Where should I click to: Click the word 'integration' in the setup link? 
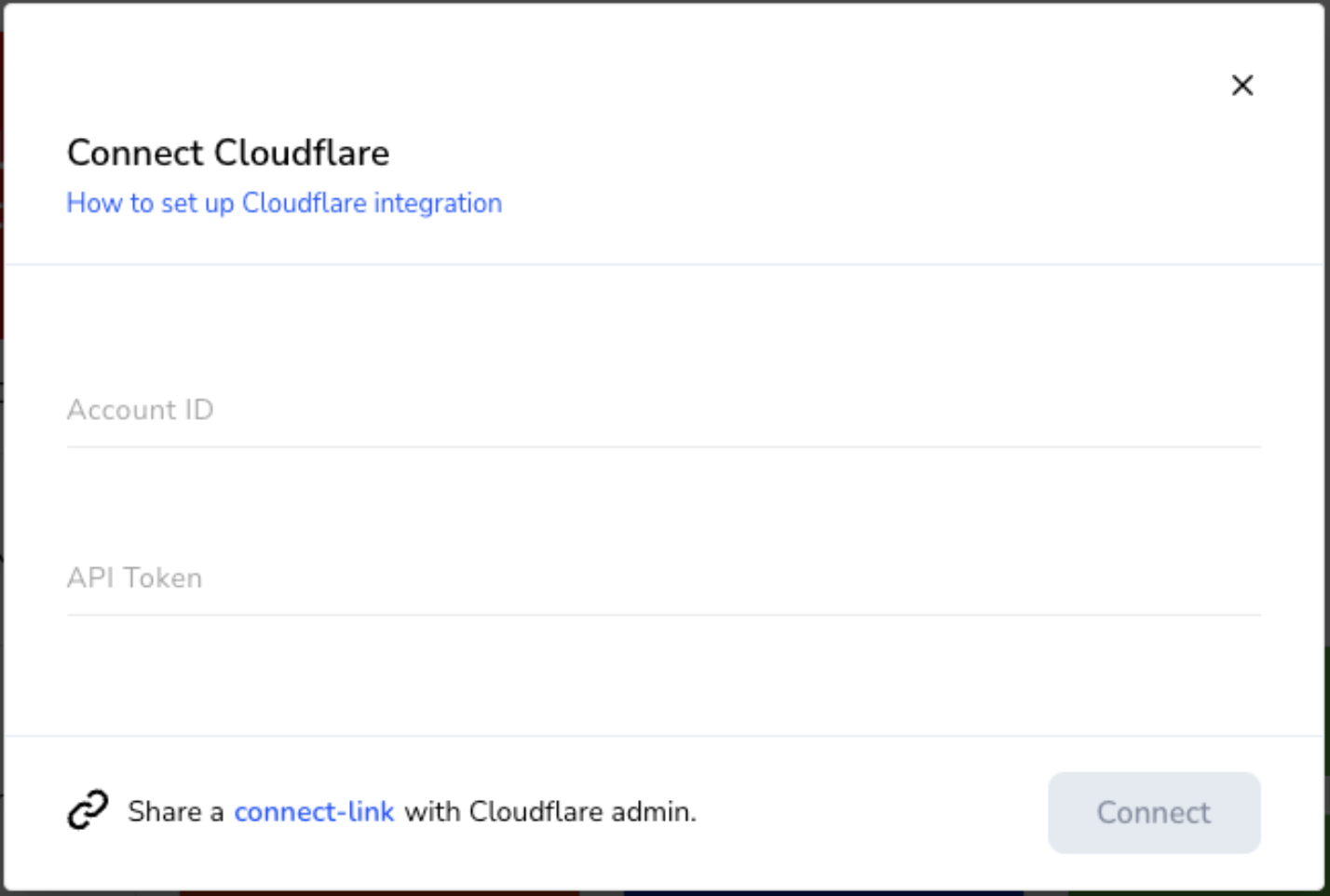(438, 203)
